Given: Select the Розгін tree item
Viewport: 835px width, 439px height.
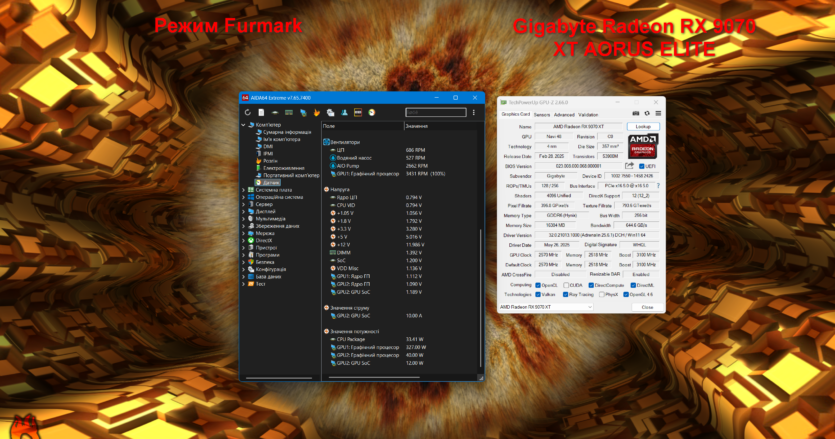Looking at the screenshot, I should click(270, 161).
